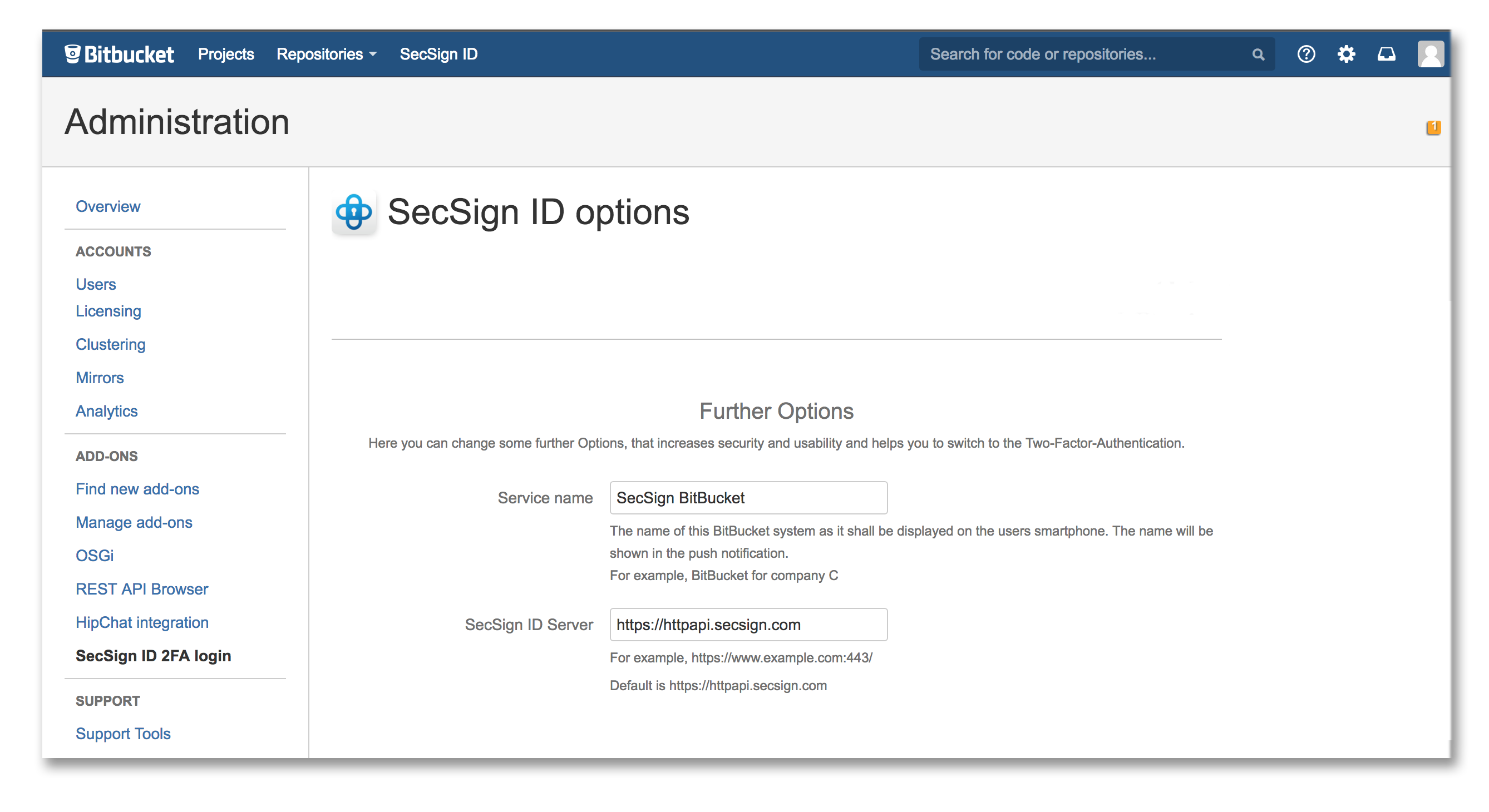Click the search magnifier icon

click(x=1258, y=55)
